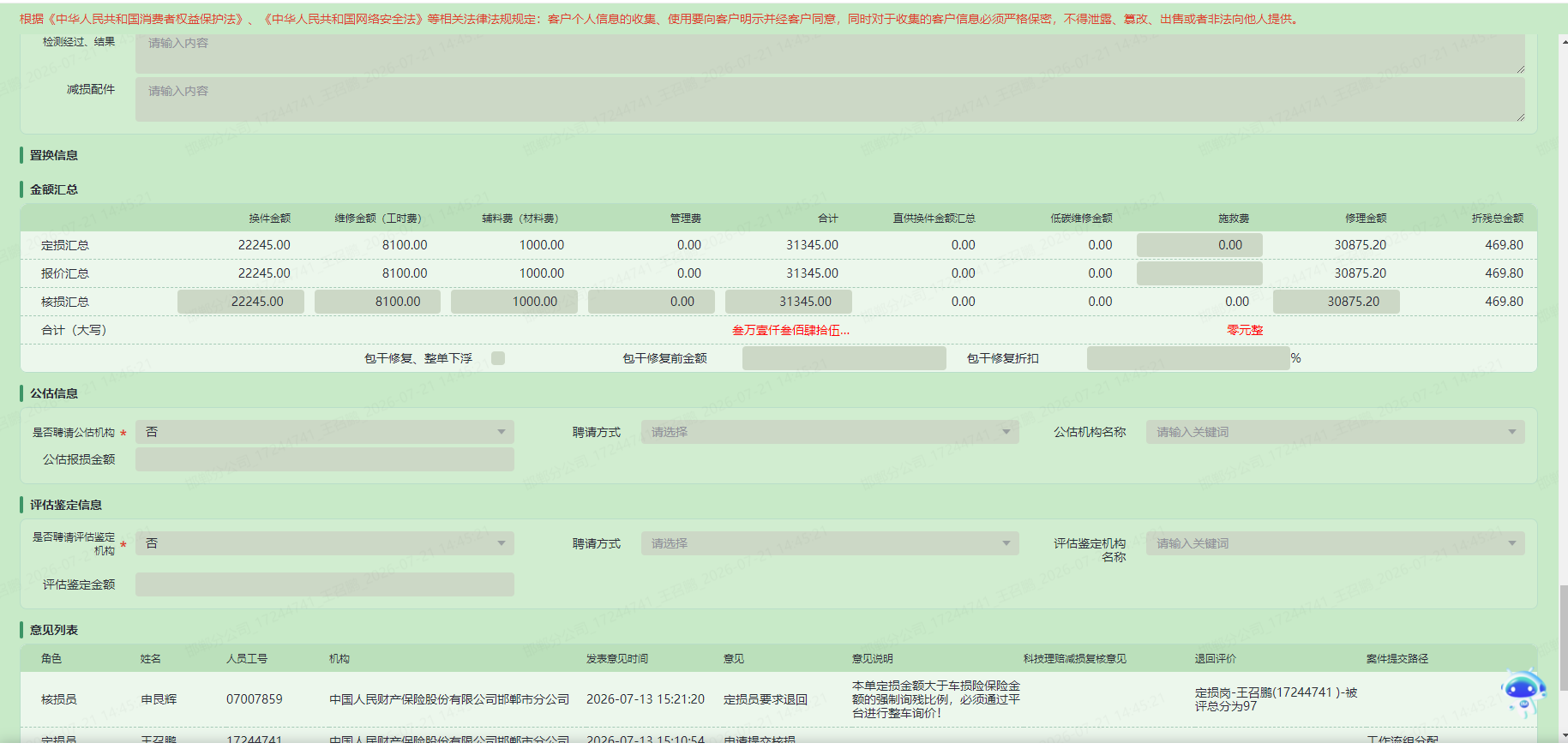Open the 公估信息 聘请方式 dropdown

[x=830, y=432]
